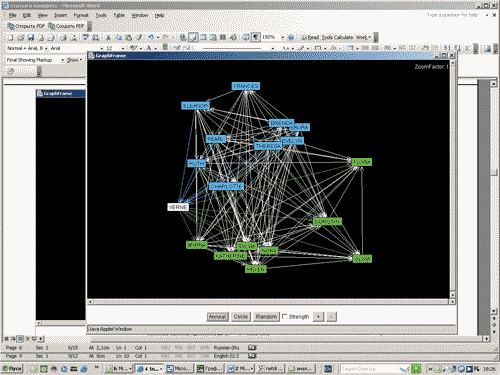
Task: Toggle the Show/Hide paragraph marks icon
Action: point(256,37)
